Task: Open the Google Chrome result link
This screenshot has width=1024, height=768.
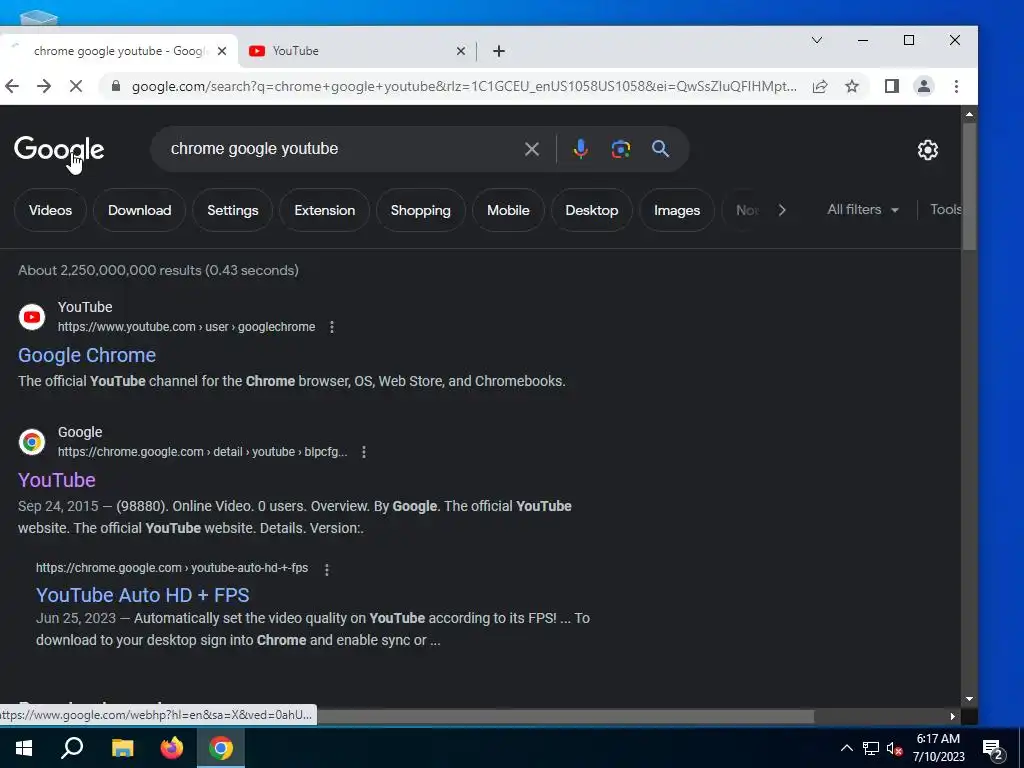Action: pos(87,355)
